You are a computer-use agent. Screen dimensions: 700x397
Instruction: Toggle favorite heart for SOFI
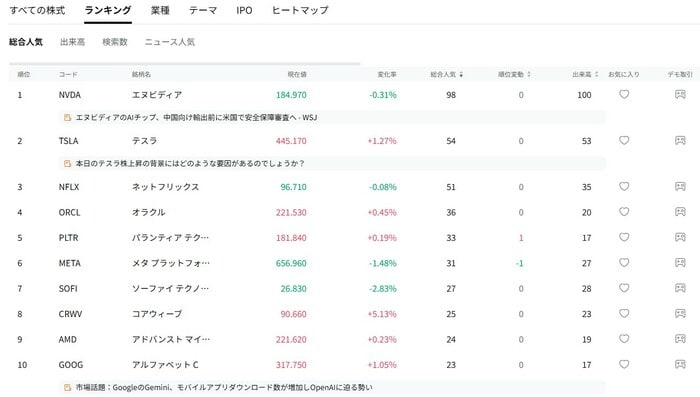(x=624, y=288)
